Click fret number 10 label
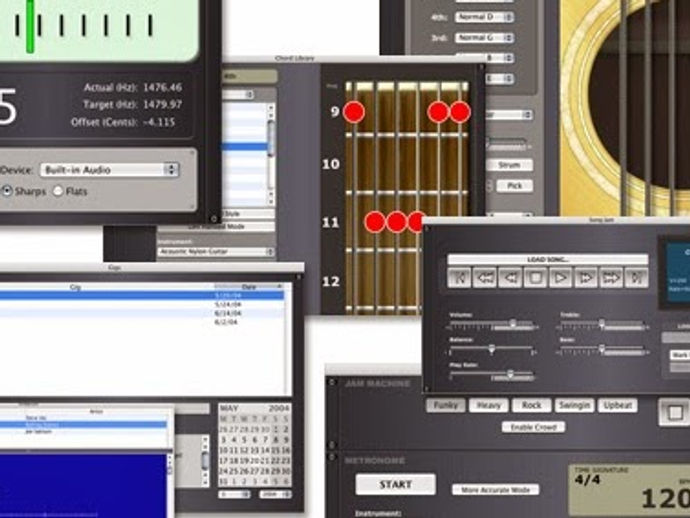 331,164
